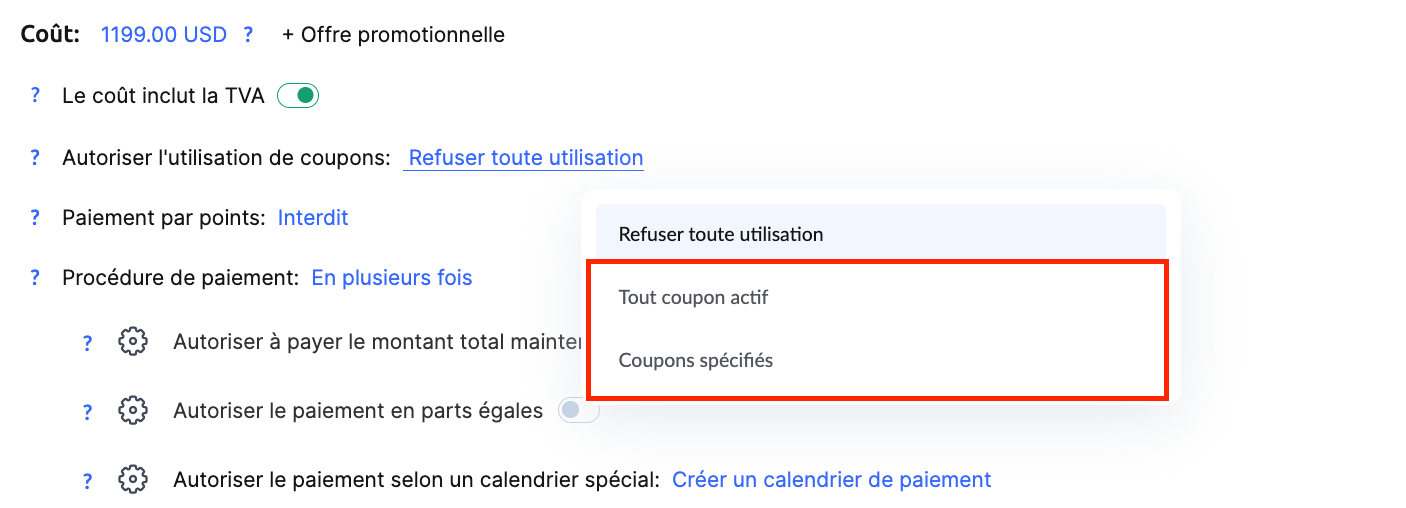Click help icon next to Autoriser l'utilisation de coupons
Image resolution: width=1406 pixels, height=508 pixels.
coord(35,157)
